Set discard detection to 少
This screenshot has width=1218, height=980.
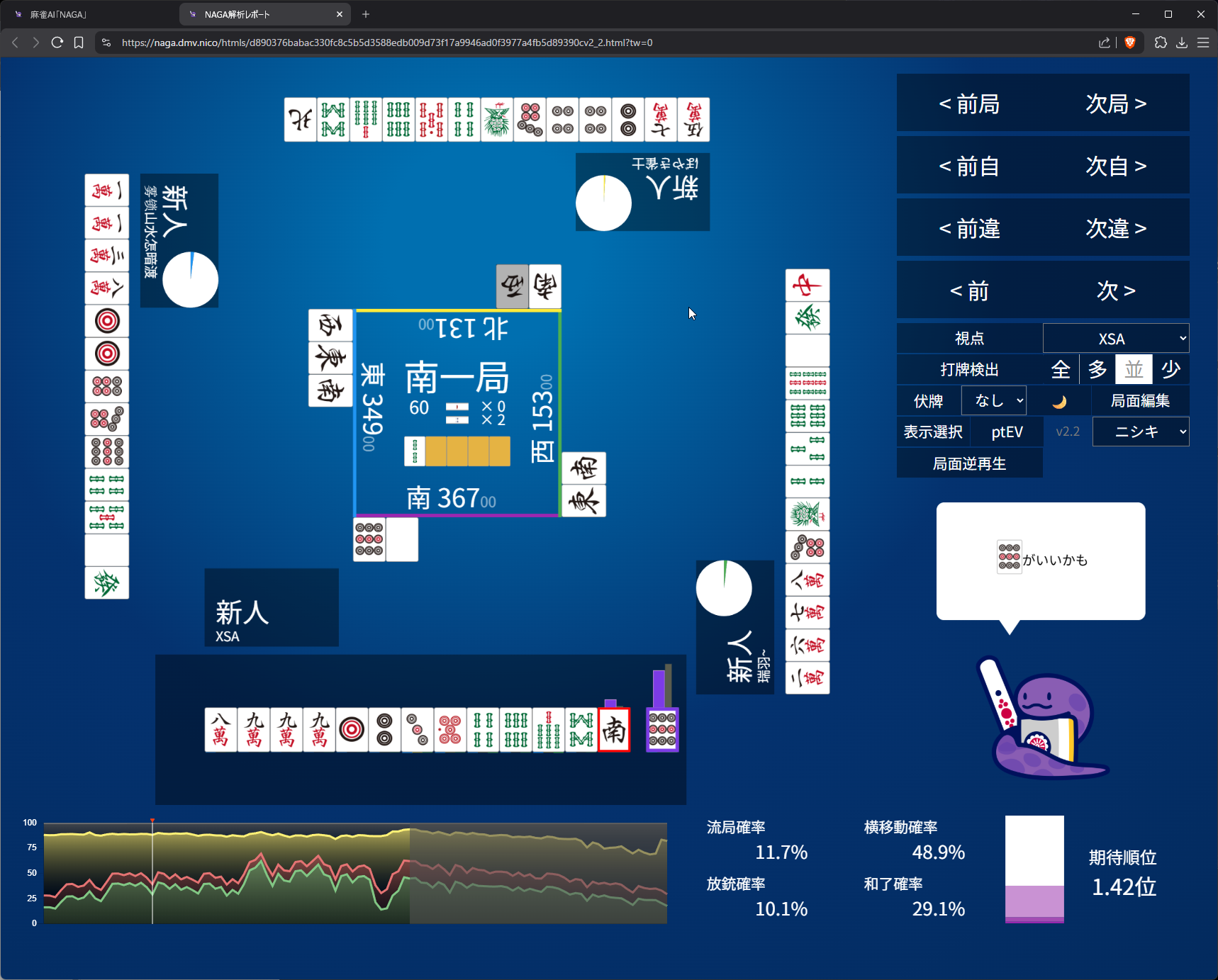tap(1170, 369)
